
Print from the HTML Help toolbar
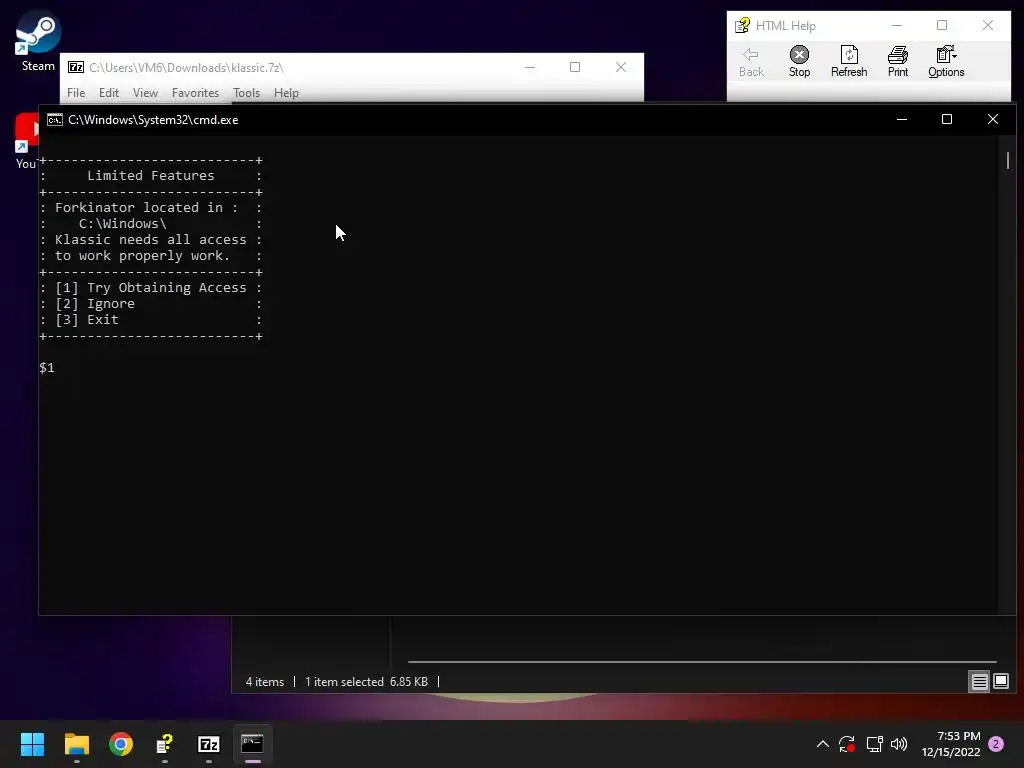pyautogui.click(x=898, y=61)
